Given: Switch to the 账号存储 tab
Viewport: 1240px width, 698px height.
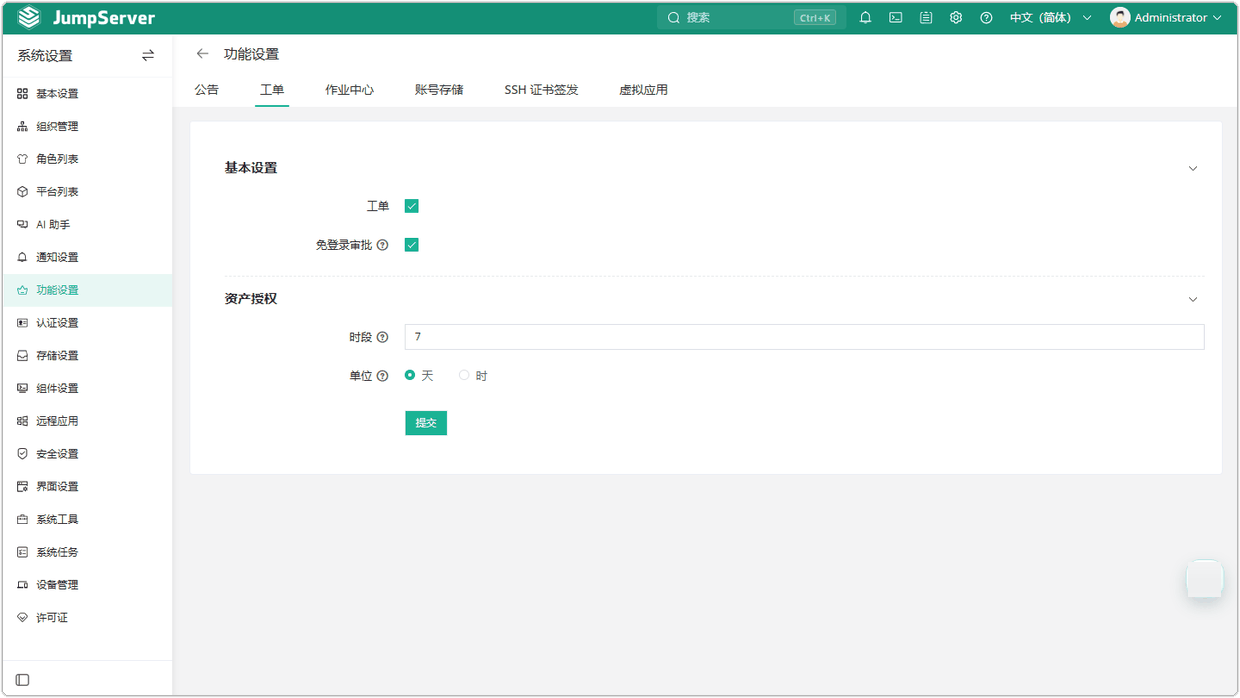Looking at the screenshot, I should 439,90.
